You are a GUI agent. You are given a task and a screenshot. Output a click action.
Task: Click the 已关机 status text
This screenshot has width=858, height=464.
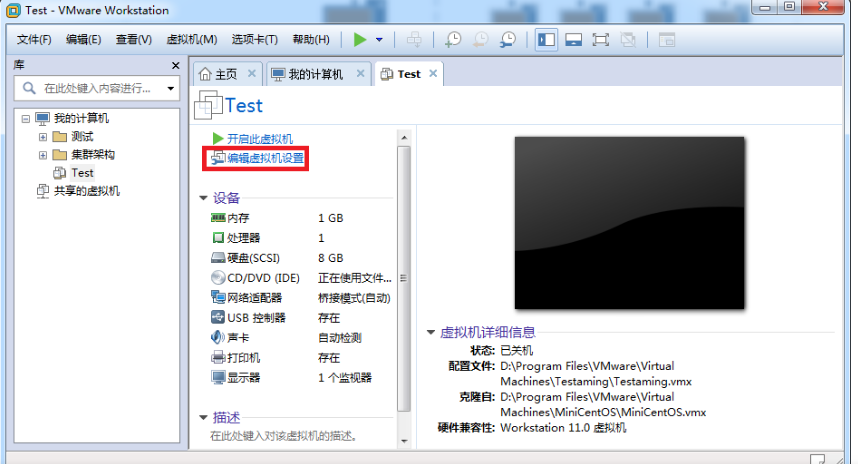517,351
